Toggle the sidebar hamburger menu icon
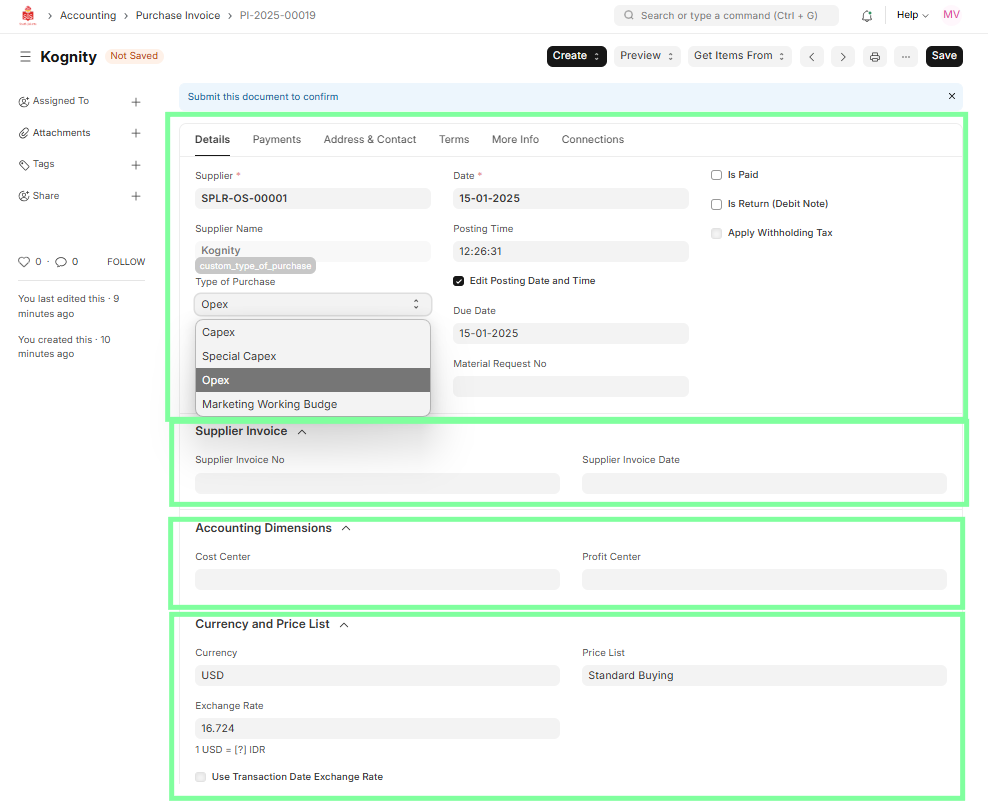Screen dimensions: 988x801 [x=25, y=57]
